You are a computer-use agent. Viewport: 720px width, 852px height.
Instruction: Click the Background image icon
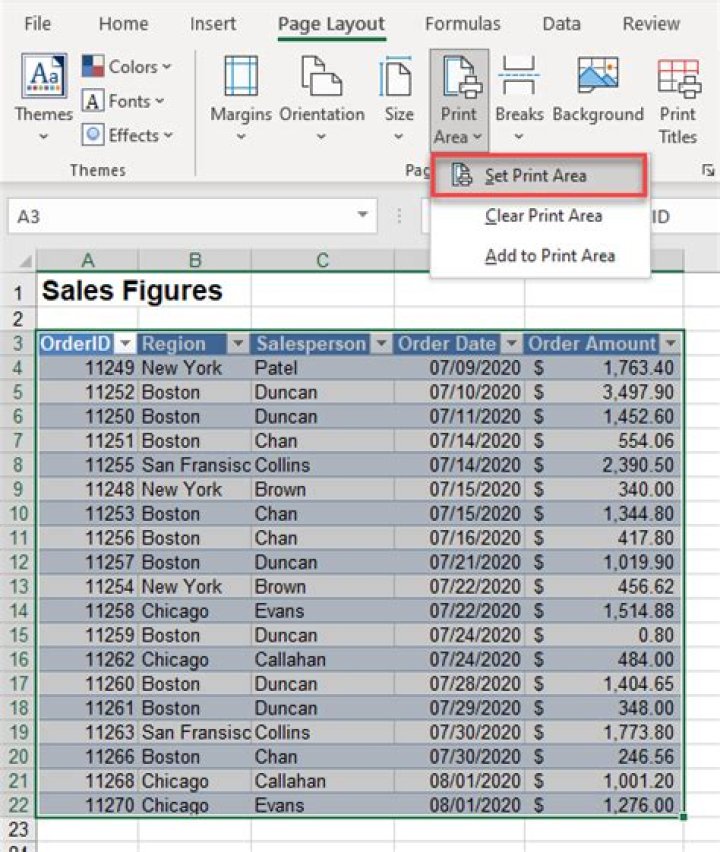[598, 77]
